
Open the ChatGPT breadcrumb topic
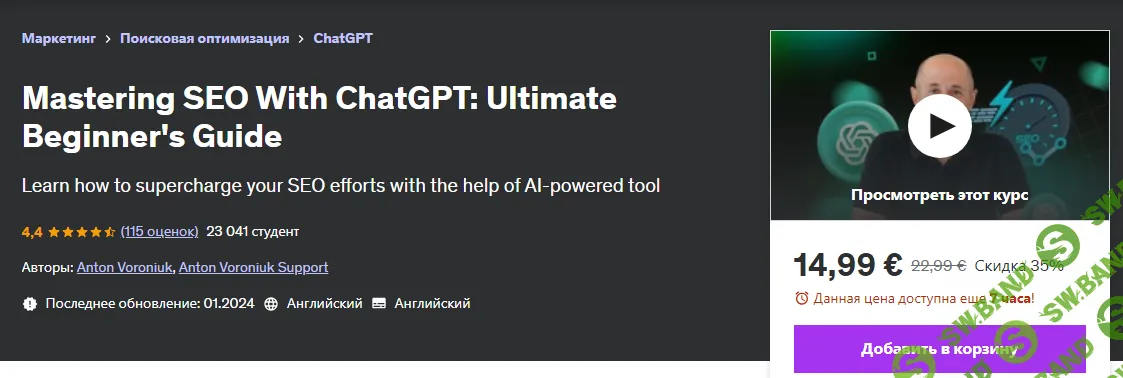(343, 39)
